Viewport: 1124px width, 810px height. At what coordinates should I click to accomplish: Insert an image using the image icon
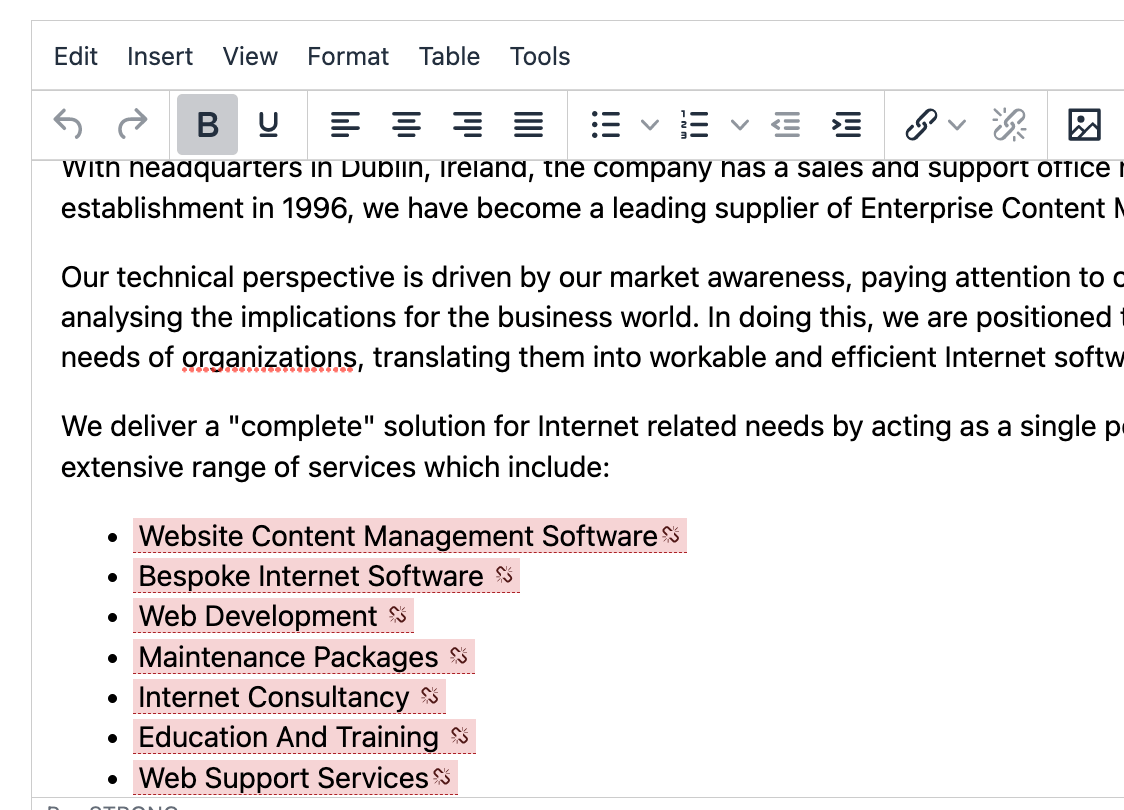pyautogui.click(x=1084, y=124)
